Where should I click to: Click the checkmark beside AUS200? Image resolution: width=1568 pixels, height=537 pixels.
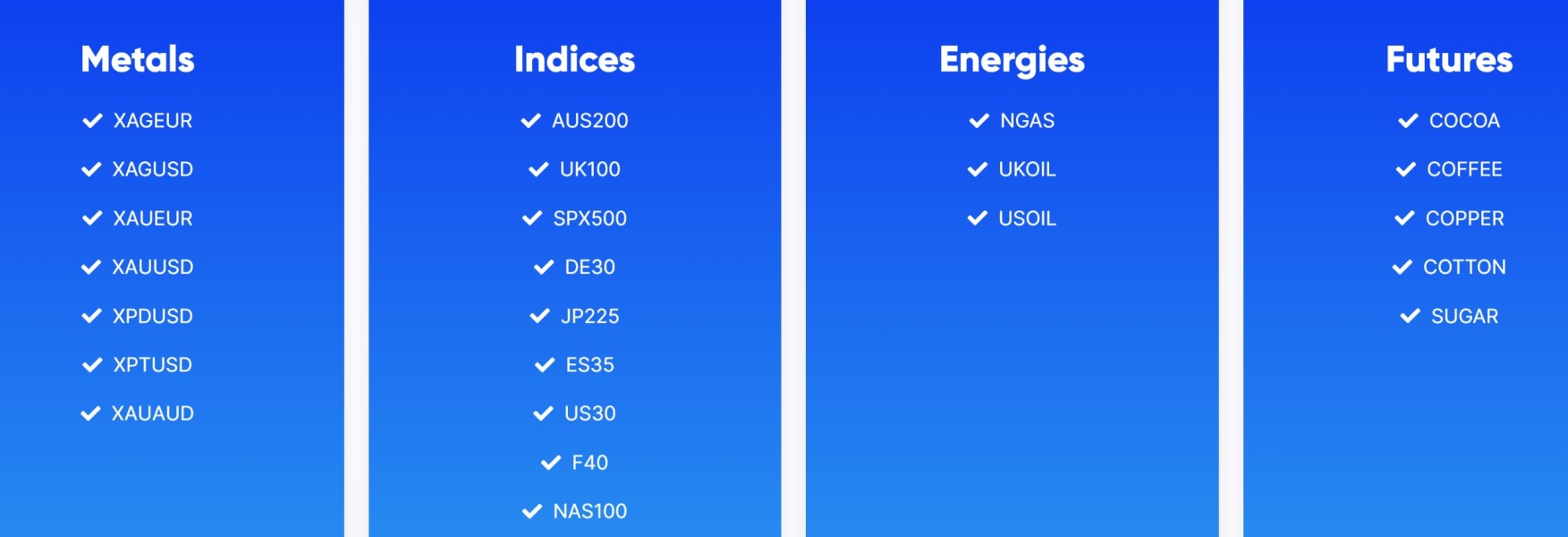coord(530,121)
